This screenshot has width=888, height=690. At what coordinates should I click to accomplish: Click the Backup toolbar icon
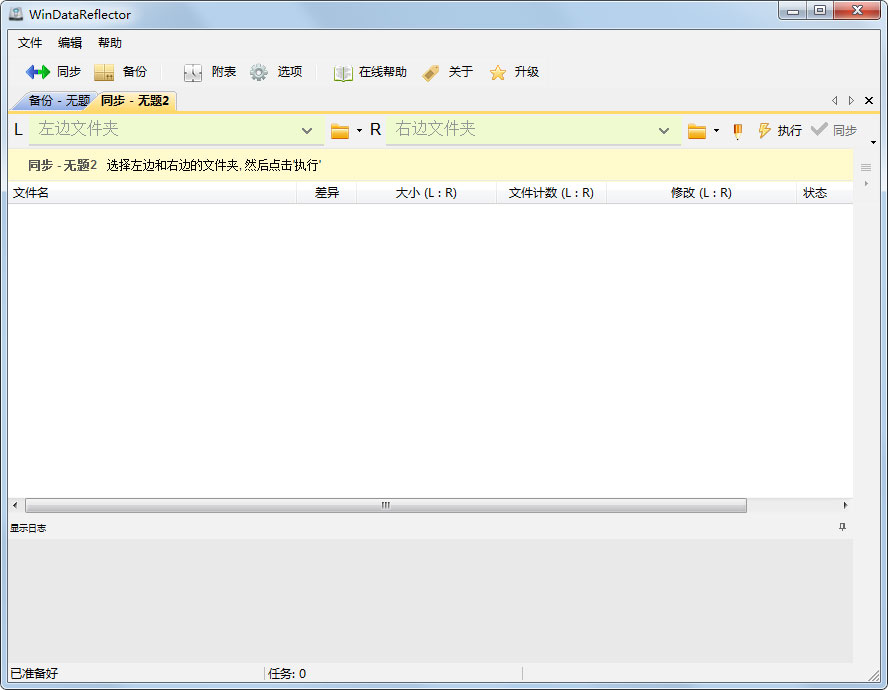pos(104,72)
